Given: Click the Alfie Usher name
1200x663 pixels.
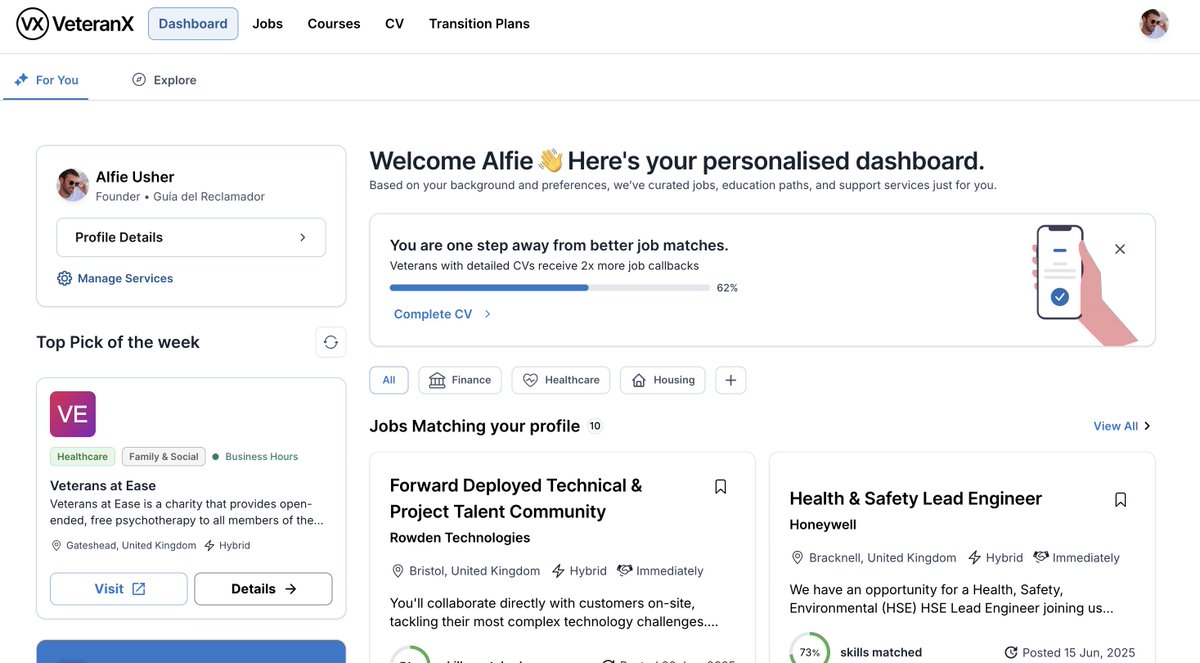Looking at the screenshot, I should tap(135, 177).
